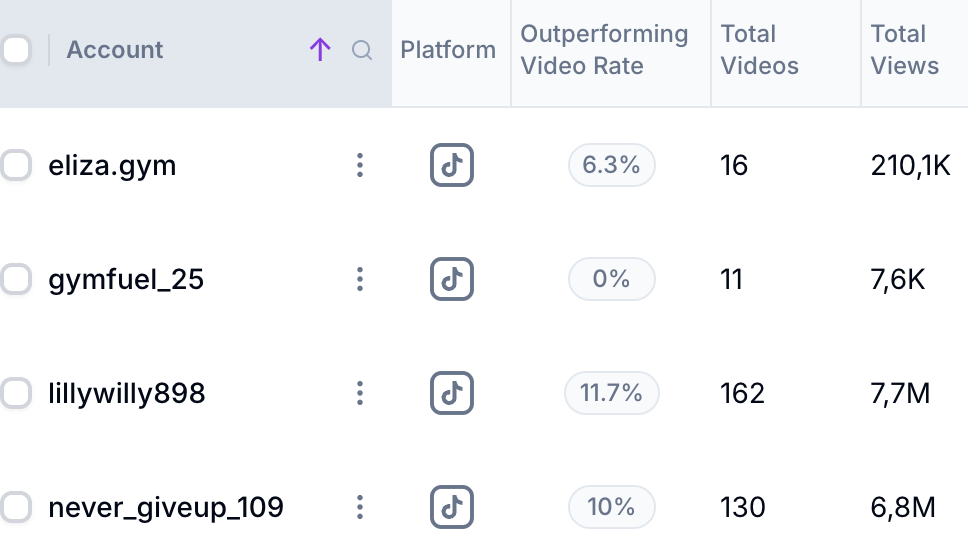Sort by the Total Videos column header

coord(759,50)
